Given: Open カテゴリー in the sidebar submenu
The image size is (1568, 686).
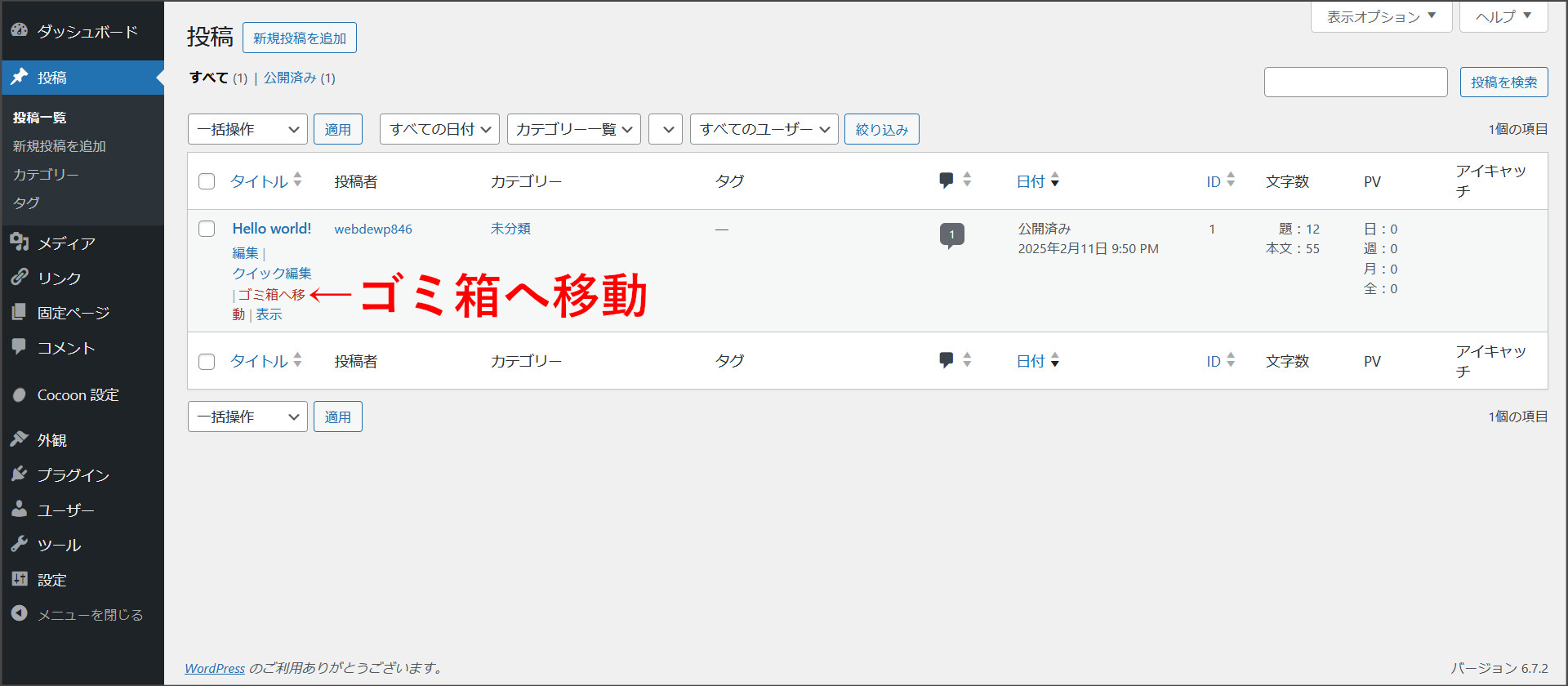Looking at the screenshot, I should (x=46, y=174).
